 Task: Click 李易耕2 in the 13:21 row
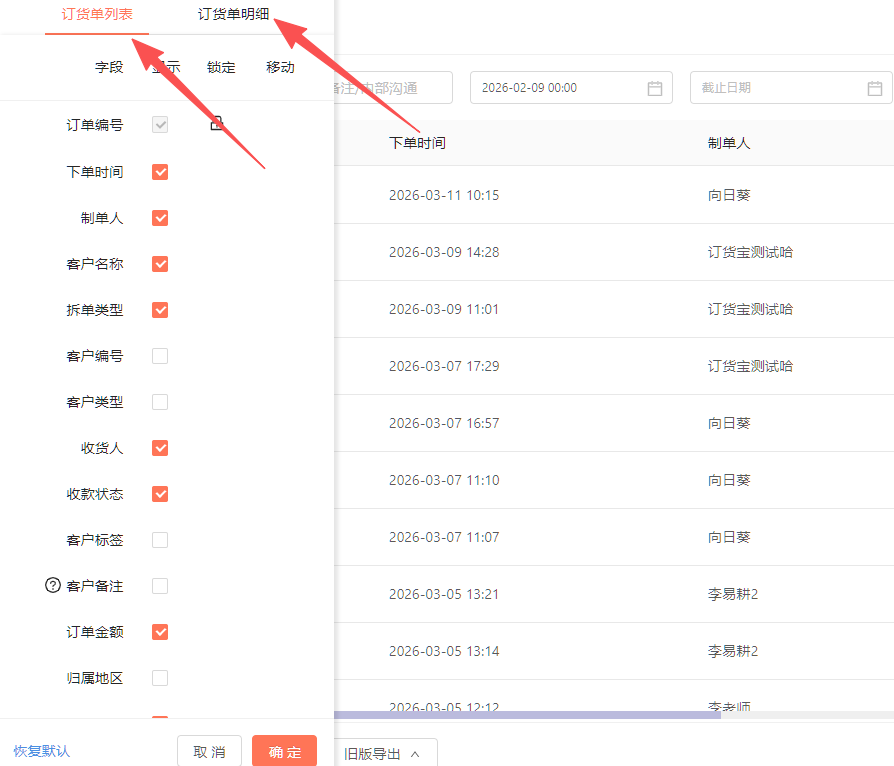(733, 594)
